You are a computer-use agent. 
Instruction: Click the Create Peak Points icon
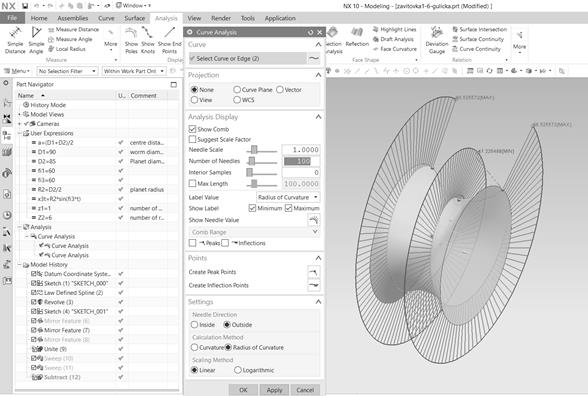314,272
